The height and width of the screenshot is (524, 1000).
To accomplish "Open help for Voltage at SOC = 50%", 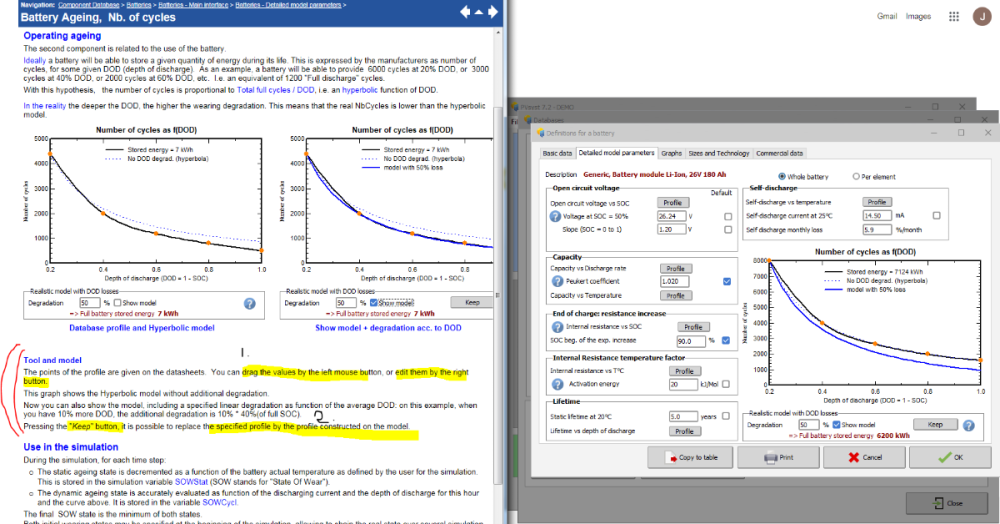I will (x=555, y=217).
